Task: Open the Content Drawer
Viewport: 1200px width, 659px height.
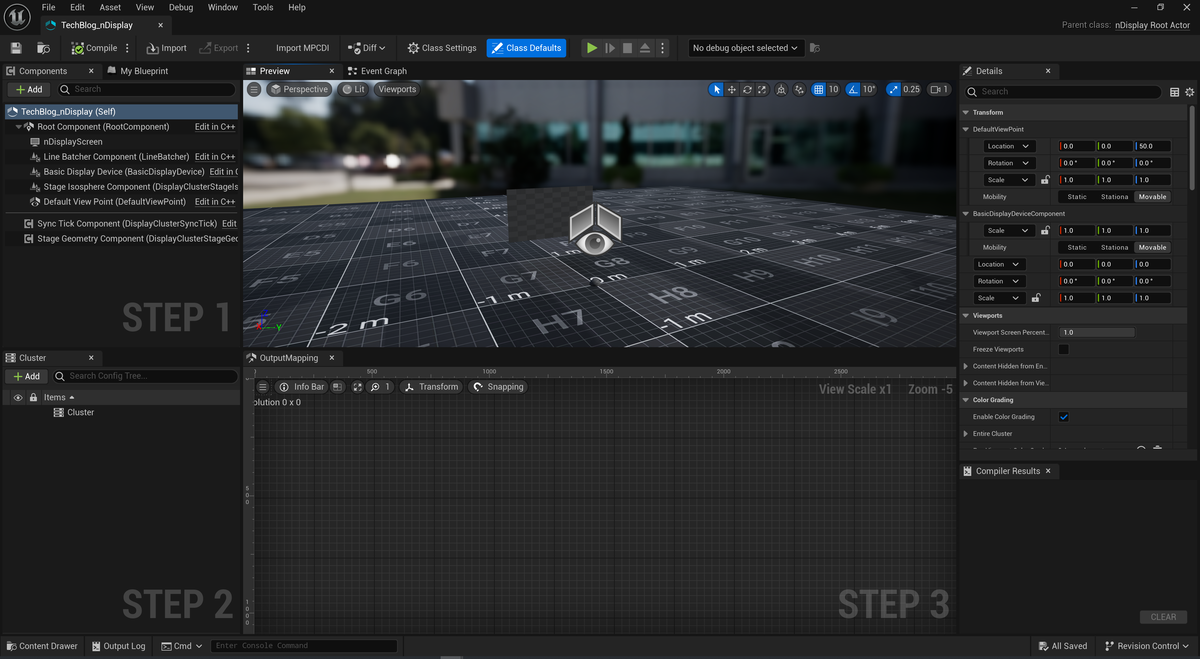Action: [x=41, y=646]
